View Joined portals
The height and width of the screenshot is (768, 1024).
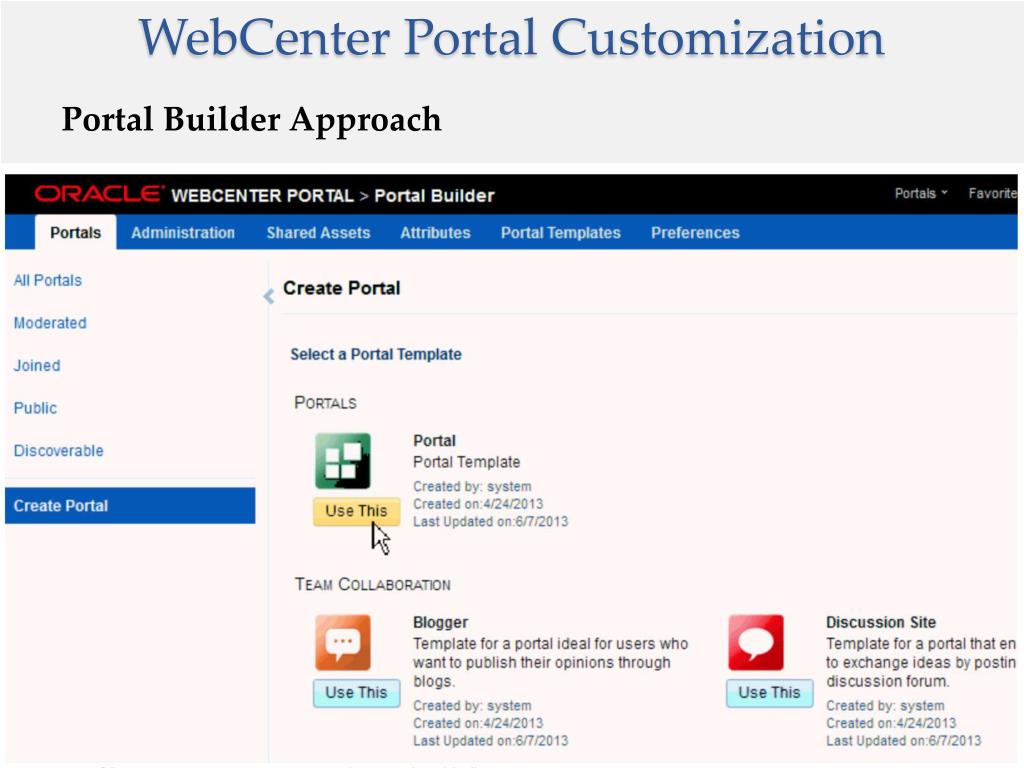tap(37, 365)
